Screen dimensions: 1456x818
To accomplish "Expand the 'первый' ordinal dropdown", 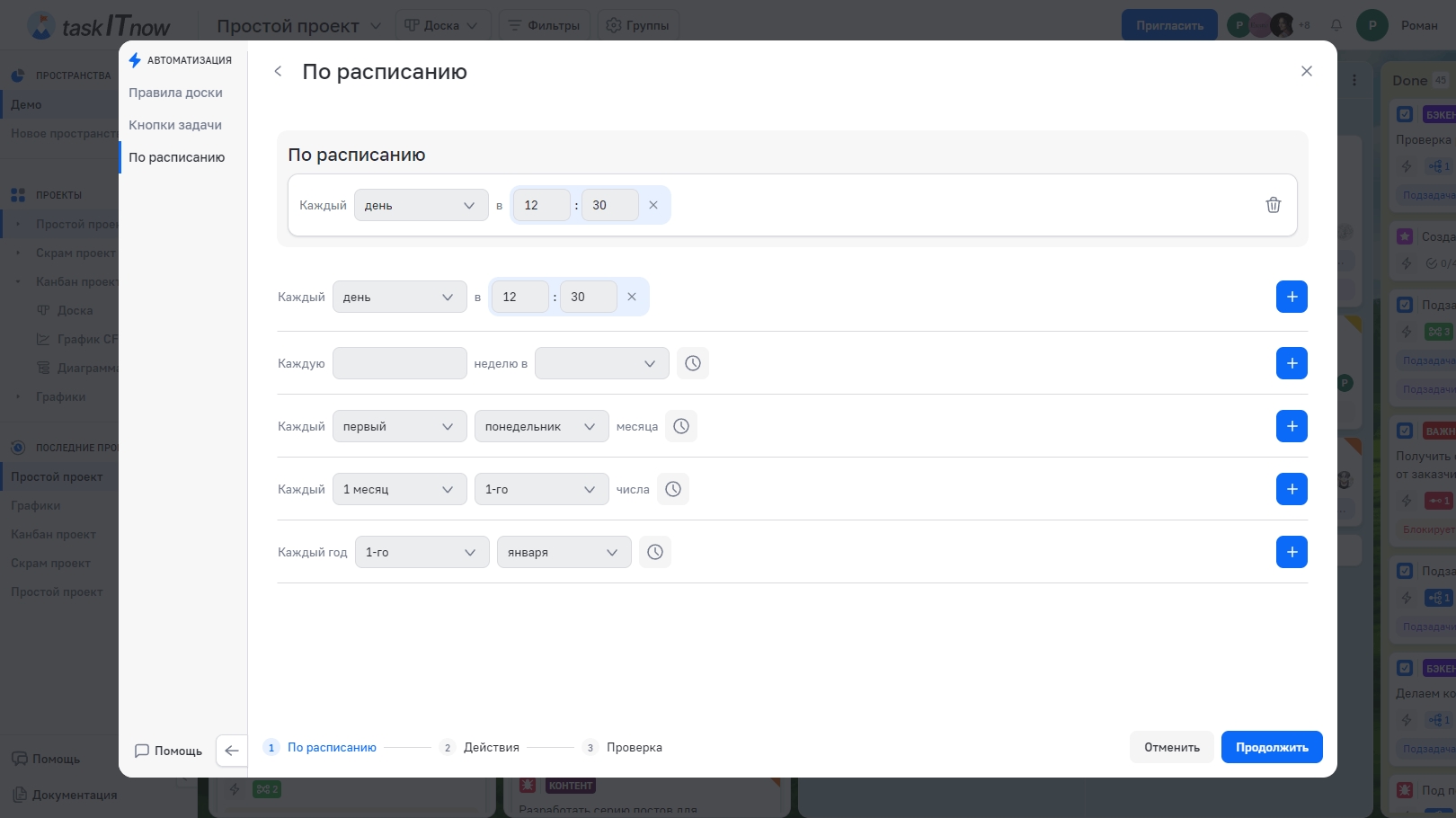I will [x=399, y=426].
